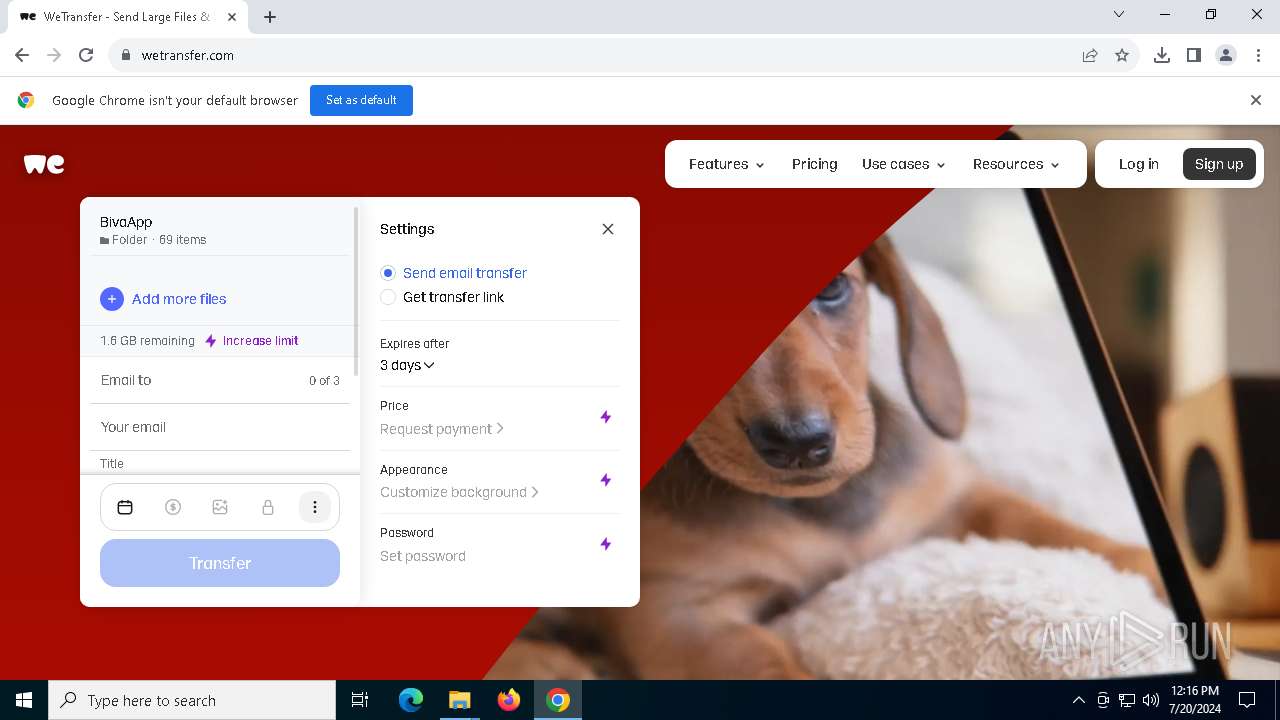Open the Chrome three-dot menu

click(1258, 55)
